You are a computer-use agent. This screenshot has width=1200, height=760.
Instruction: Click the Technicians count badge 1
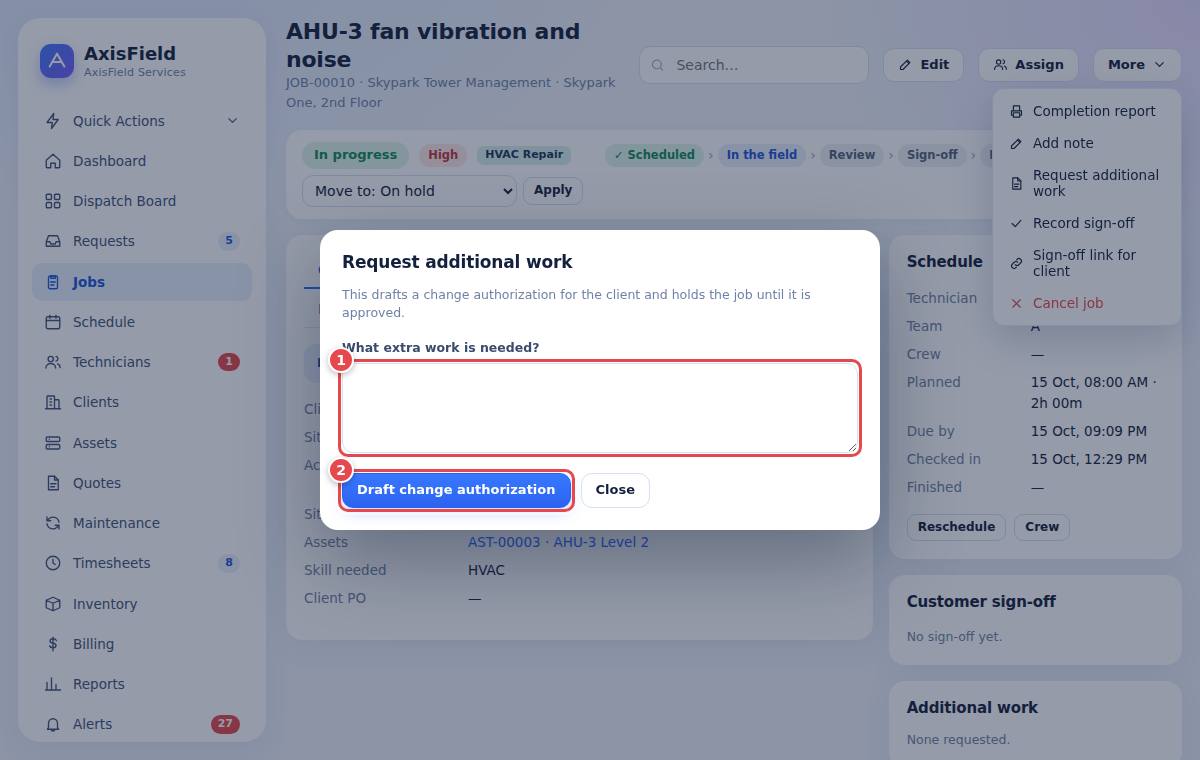pyautogui.click(x=229, y=362)
